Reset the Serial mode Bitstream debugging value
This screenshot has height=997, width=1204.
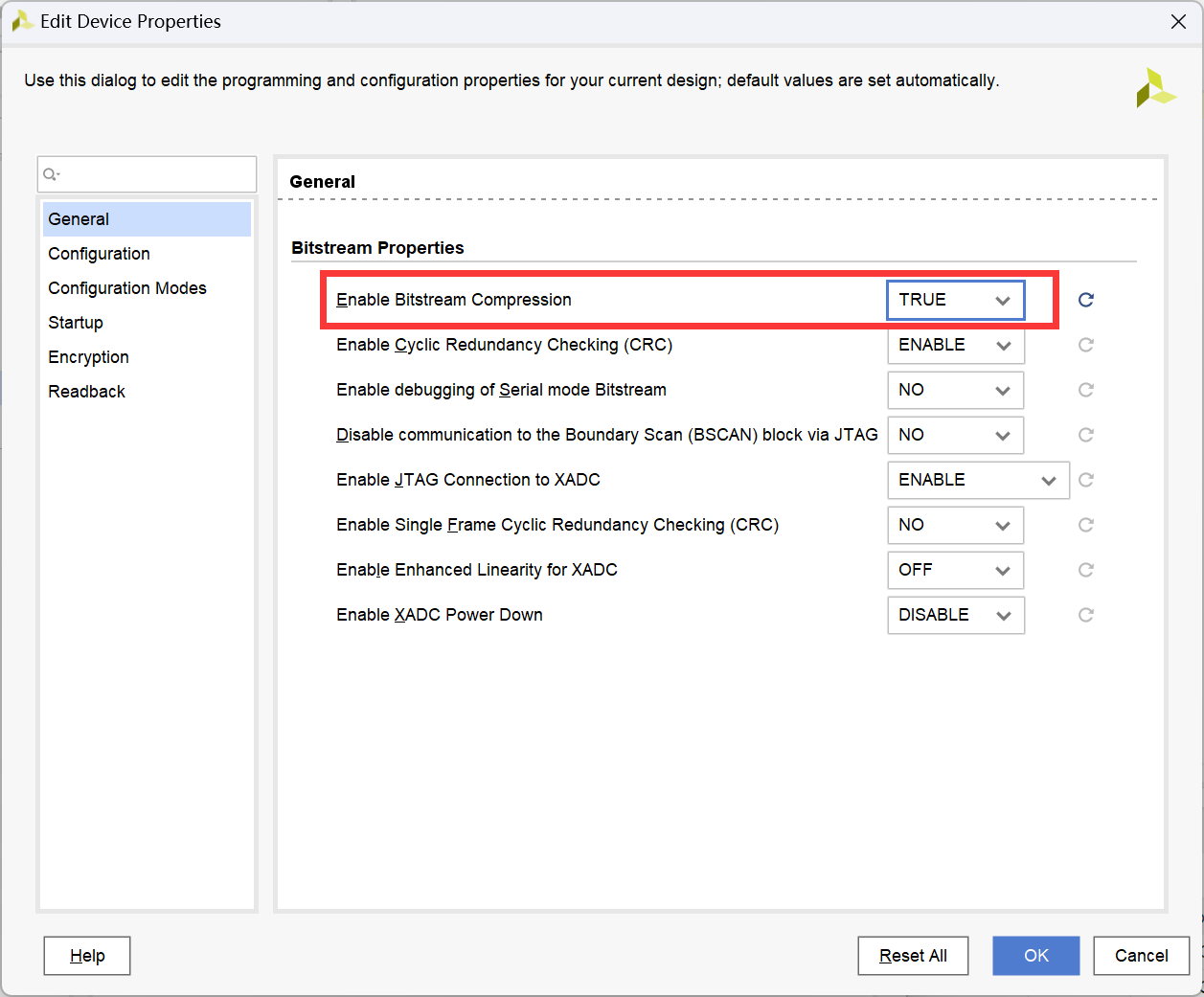pyautogui.click(x=1085, y=390)
